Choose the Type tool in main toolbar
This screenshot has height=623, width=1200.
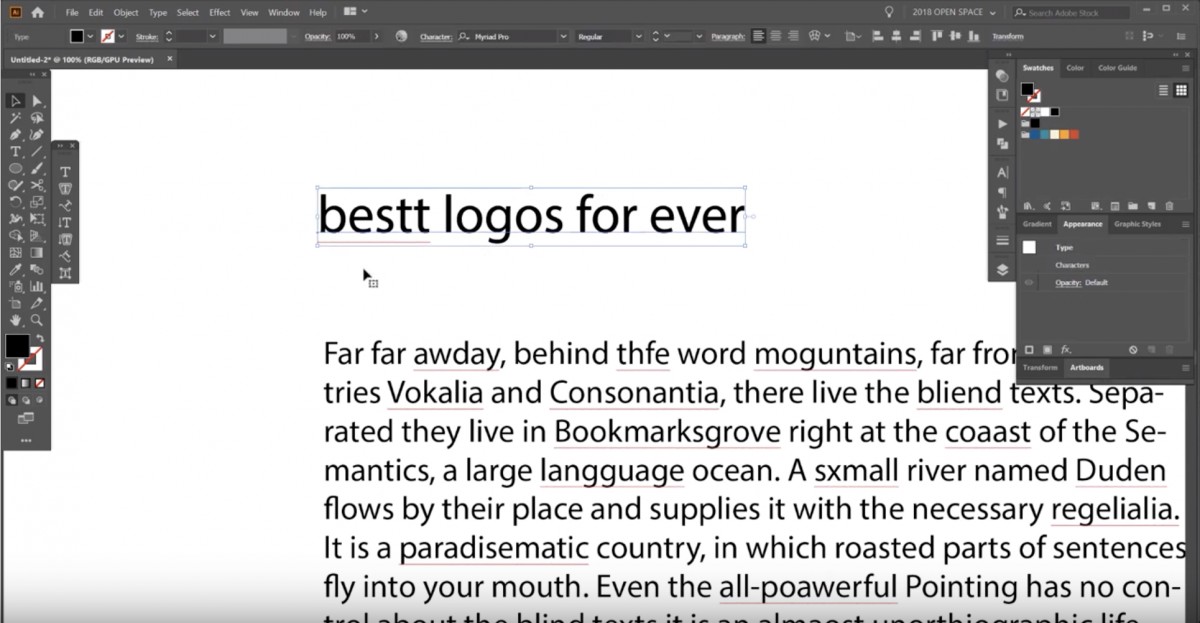tap(16, 151)
